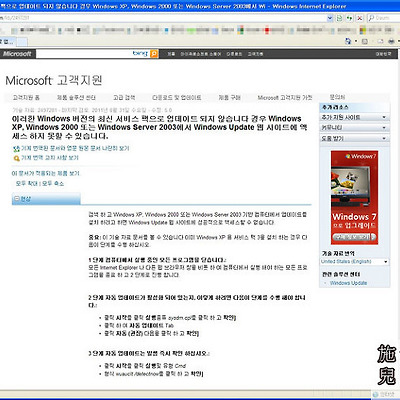Image resolution: width=400 pixels, height=400 pixels.
Task: Click the bullet mentioning sysdm.cpl
Action: (x=170, y=318)
